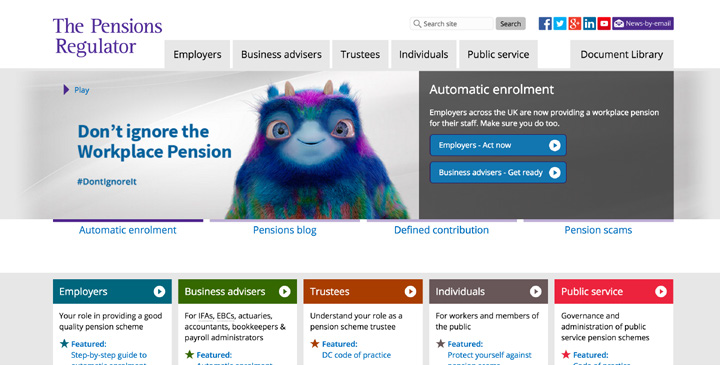Switch to the Pensions blog tab
This screenshot has height=367, width=721.
click(285, 230)
